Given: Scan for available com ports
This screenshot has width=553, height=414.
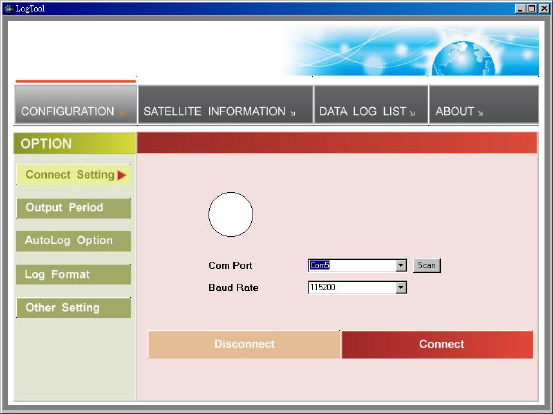Looking at the screenshot, I should tap(427, 266).
